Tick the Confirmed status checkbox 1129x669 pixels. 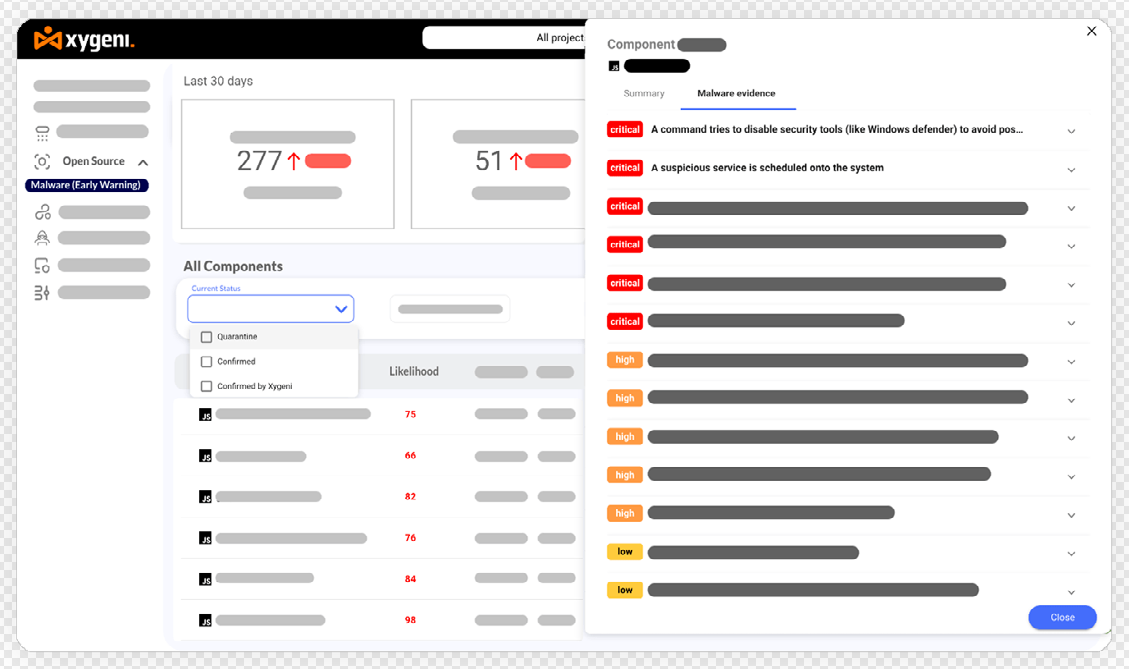(207, 362)
